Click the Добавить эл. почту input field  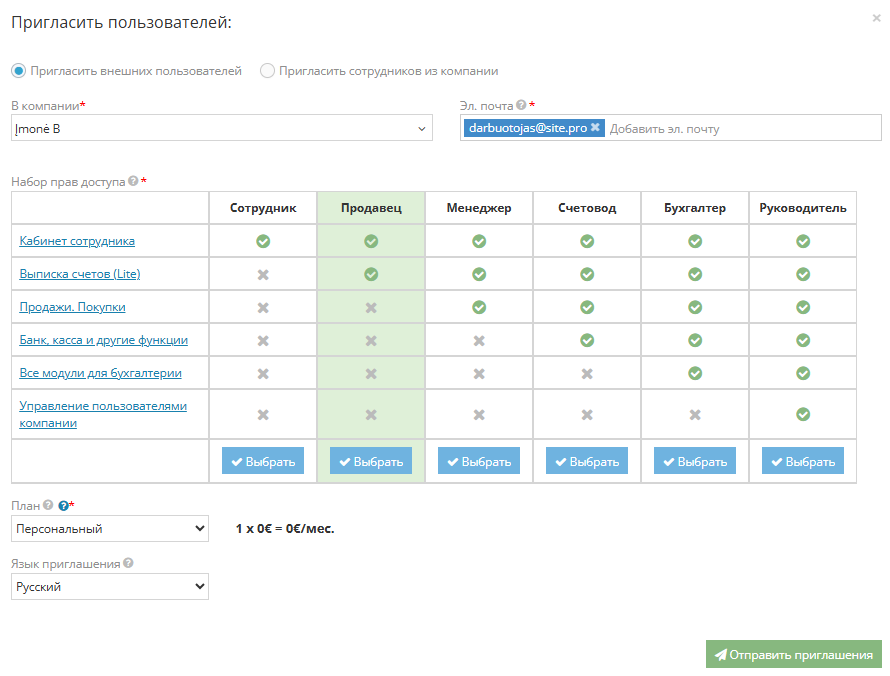tap(740, 129)
